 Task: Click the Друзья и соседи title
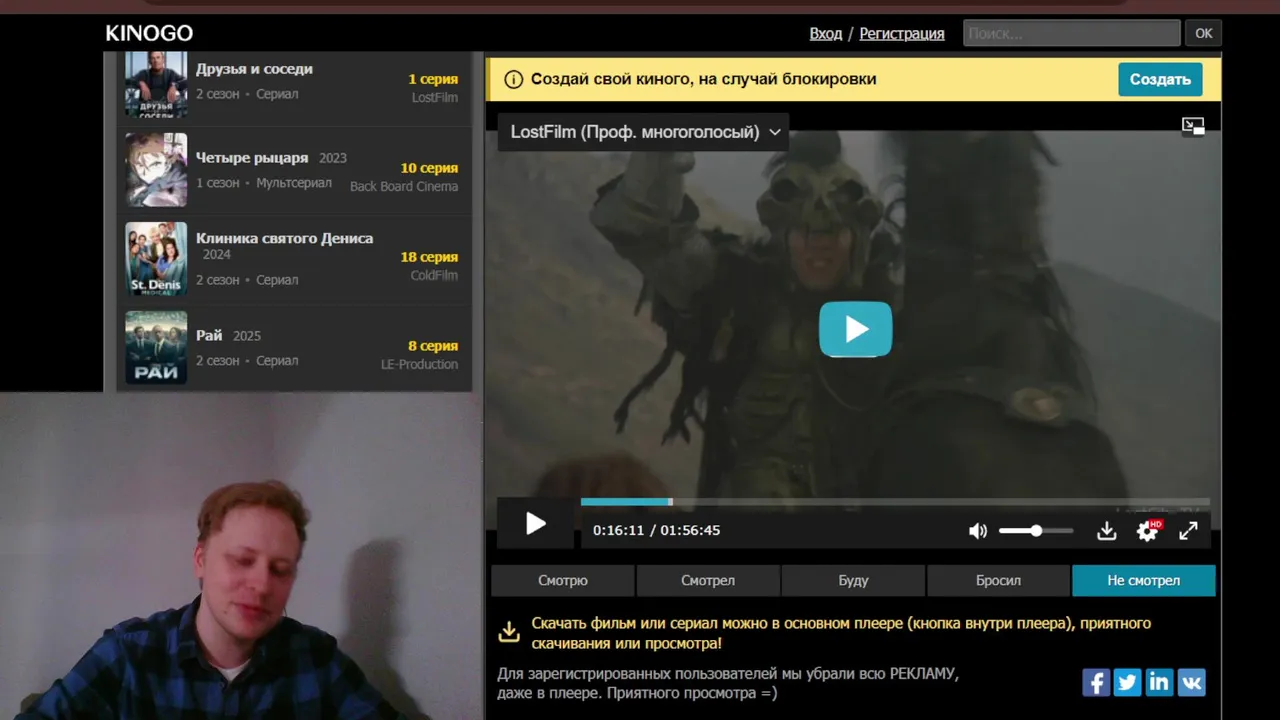254,69
